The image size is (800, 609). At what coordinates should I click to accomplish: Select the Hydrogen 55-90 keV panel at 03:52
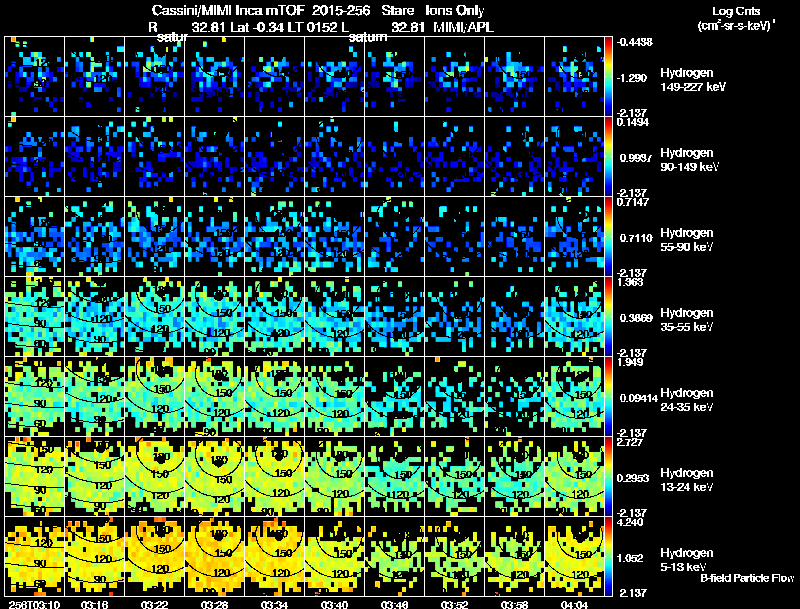(x=455, y=236)
